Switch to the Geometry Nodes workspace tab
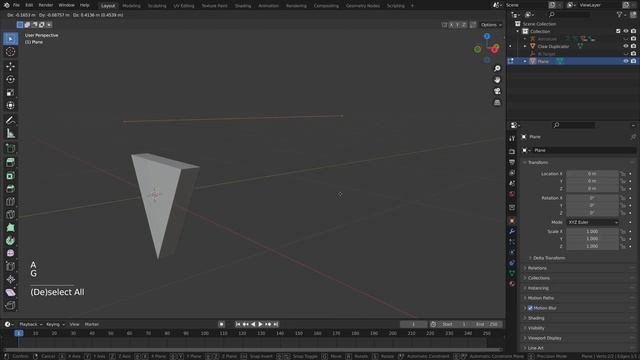The image size is (640, 360). click(362, 6)
